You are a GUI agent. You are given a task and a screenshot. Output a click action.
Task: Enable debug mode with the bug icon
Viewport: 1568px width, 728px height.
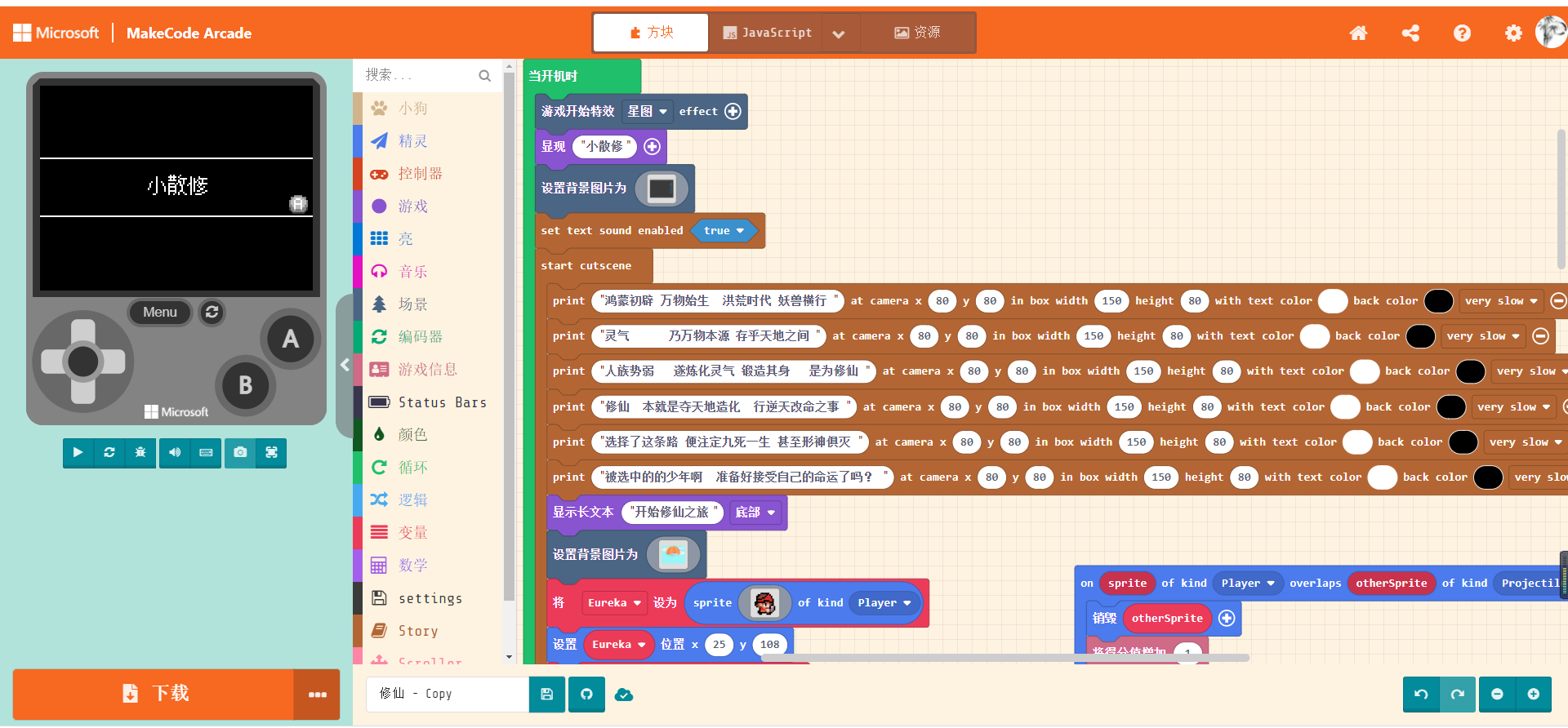(140, 452)
